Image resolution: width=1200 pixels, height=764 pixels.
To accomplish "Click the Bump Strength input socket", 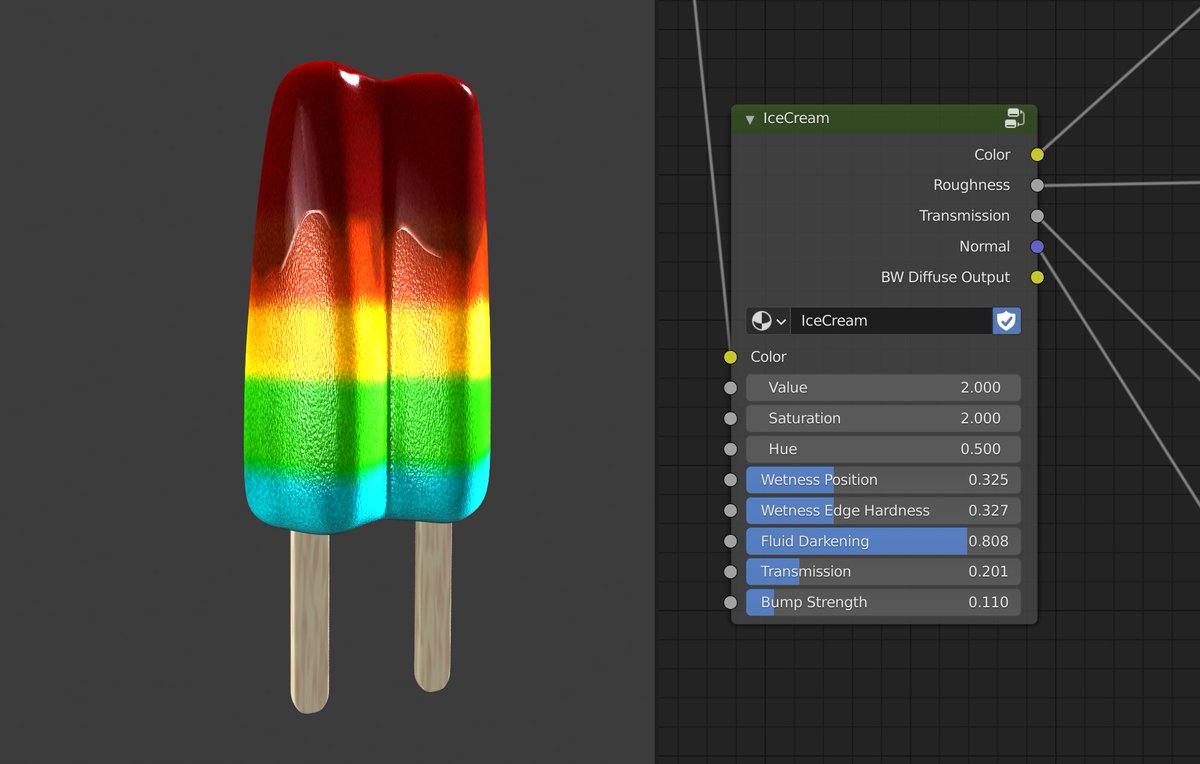I will point(730,602).
